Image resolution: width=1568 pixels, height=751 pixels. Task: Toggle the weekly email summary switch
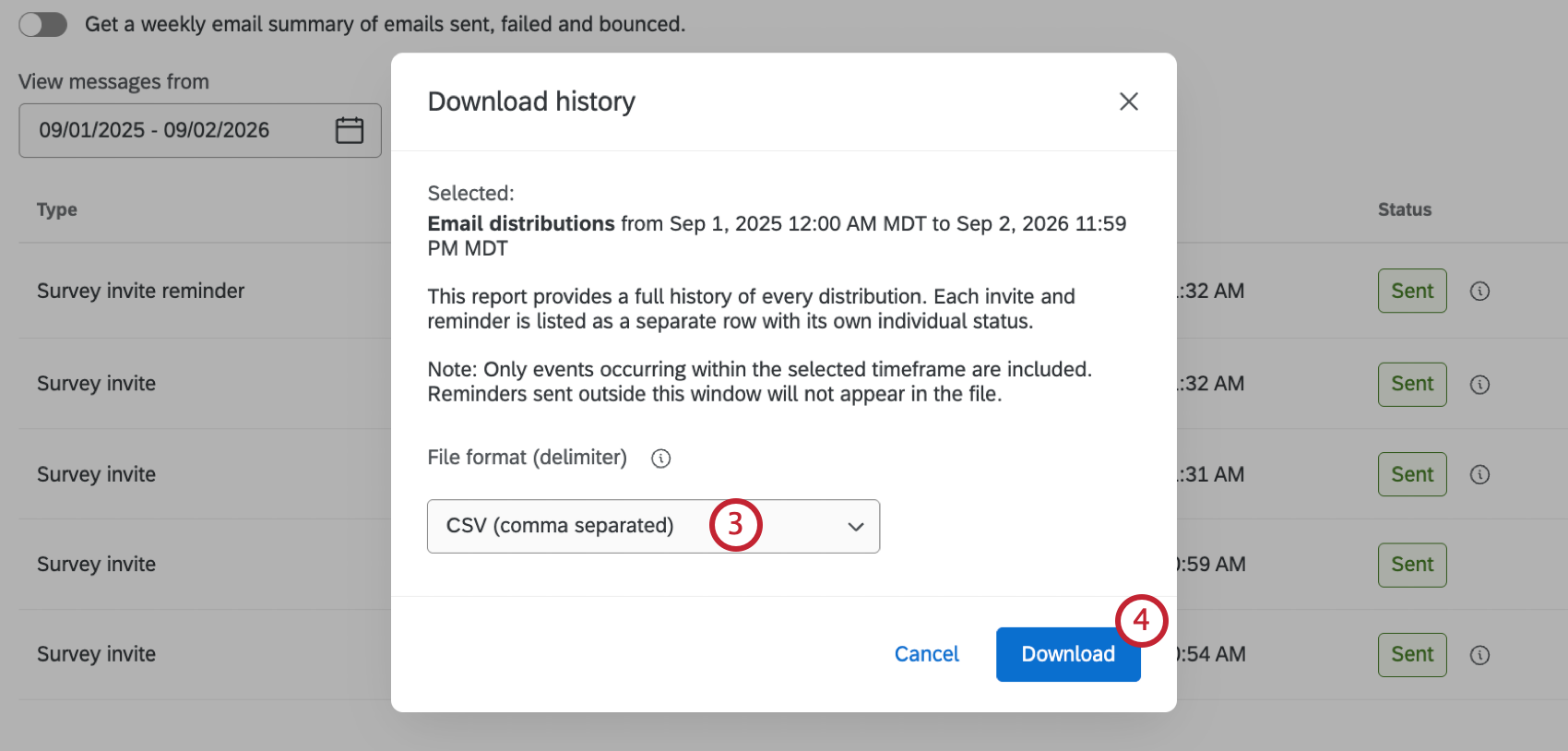click(43, 24)
